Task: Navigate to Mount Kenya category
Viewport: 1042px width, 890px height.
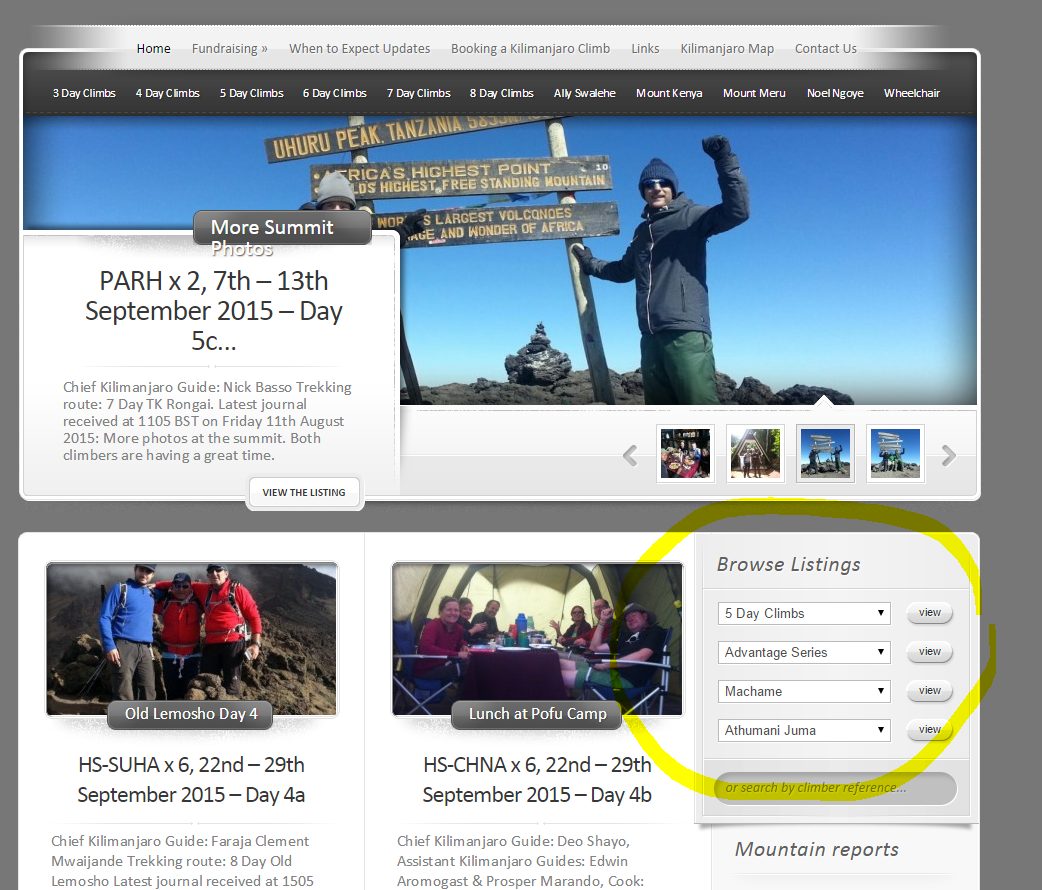Action: (x=669, y=93)
